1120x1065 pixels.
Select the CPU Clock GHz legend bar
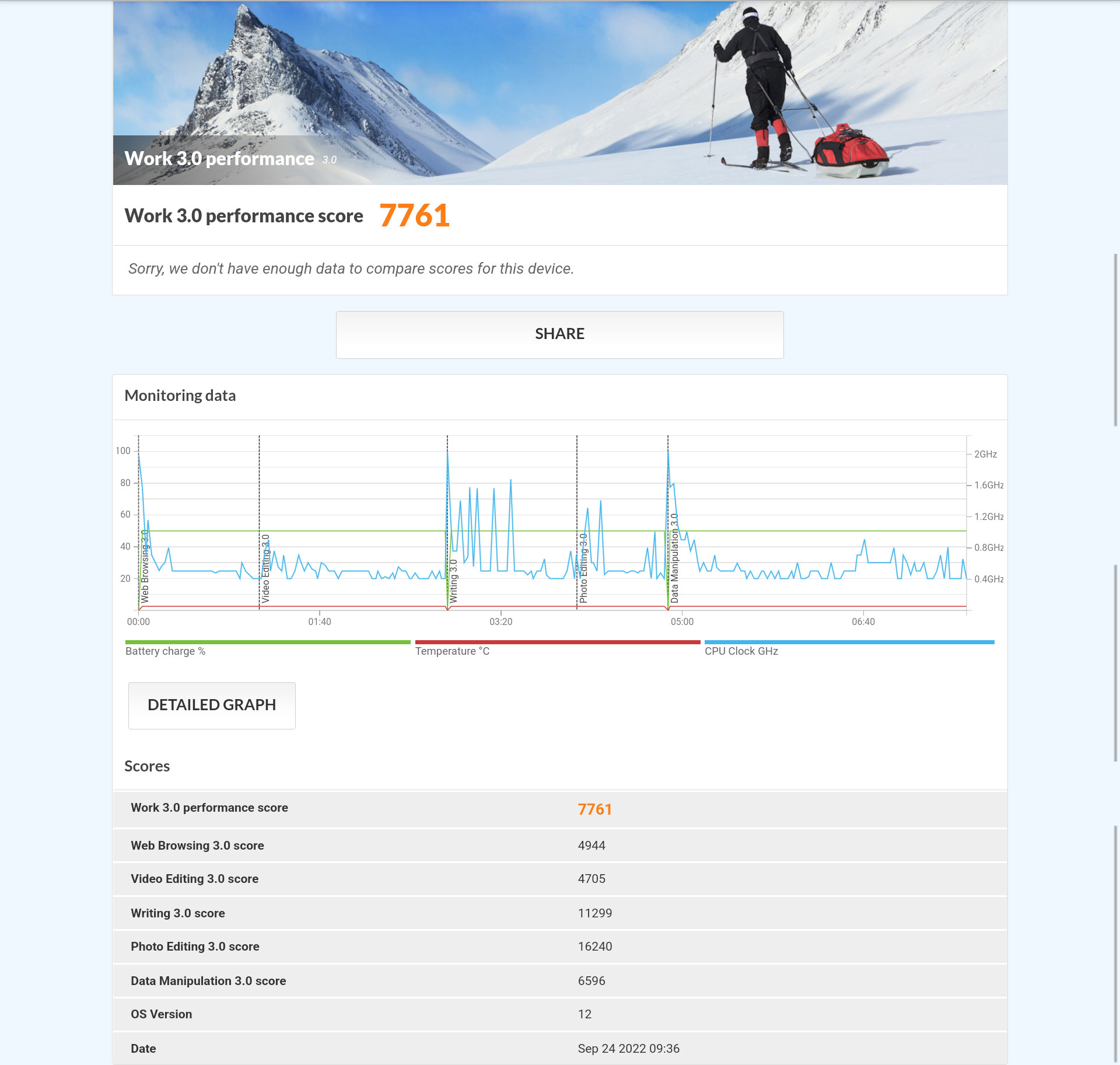click(849, 643)
